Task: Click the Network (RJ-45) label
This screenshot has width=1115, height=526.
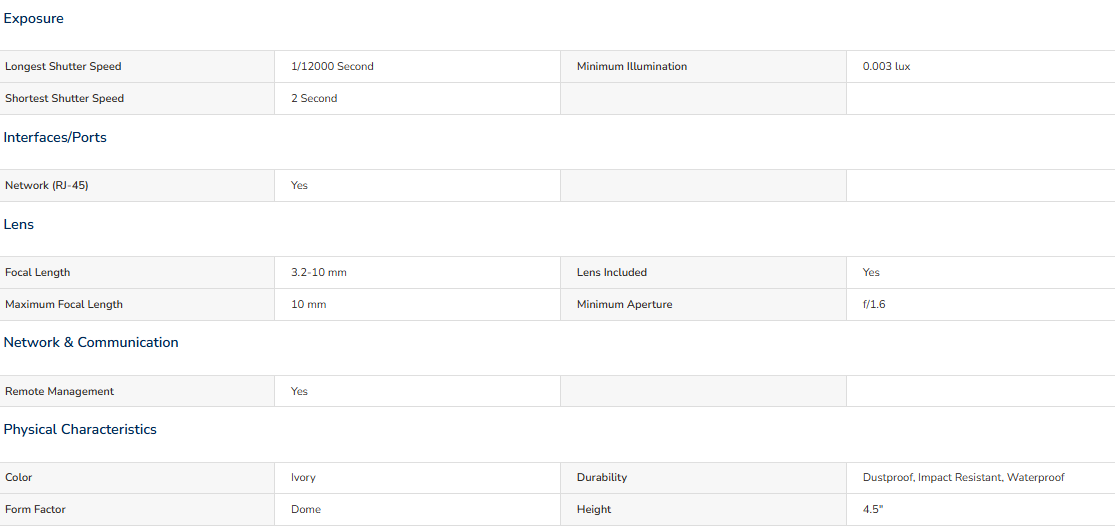Action: point(47,186)
